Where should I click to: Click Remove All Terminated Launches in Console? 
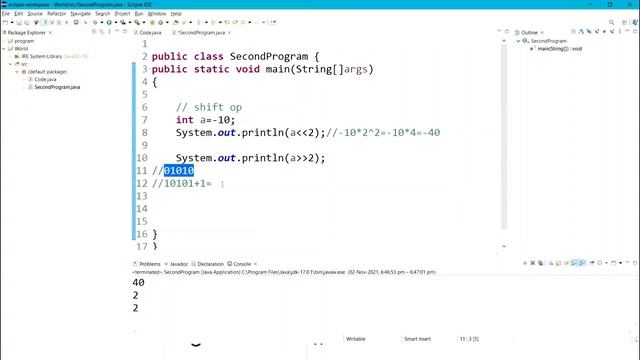pos(541,263)
